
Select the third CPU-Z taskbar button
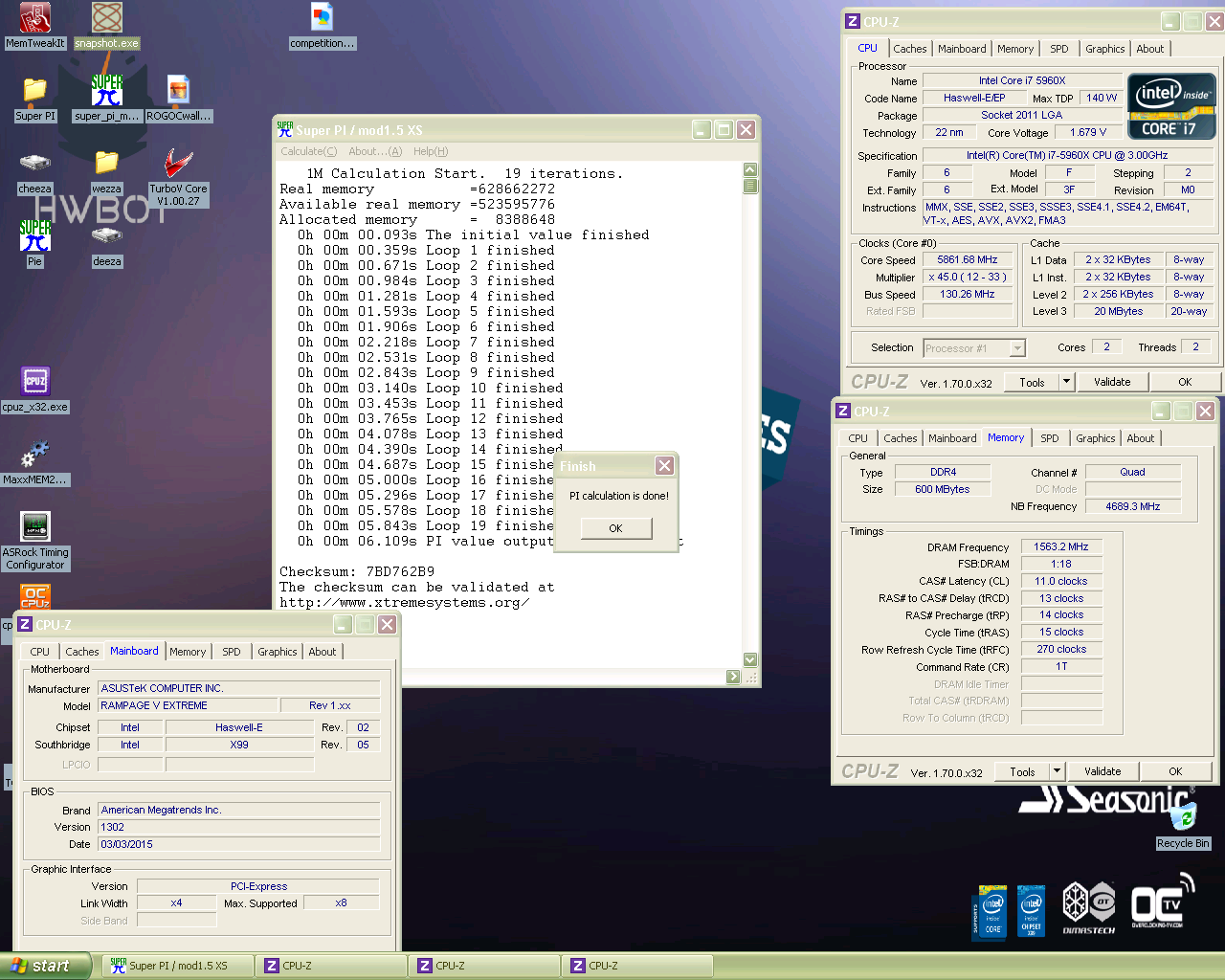point(637,966)
